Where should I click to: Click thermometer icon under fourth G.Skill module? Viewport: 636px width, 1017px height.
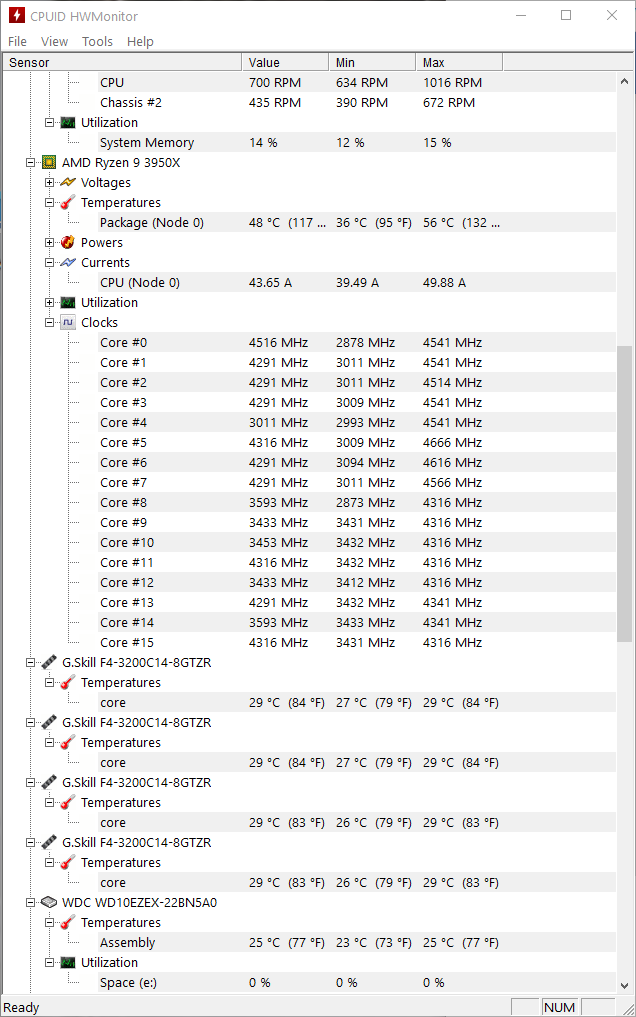tap(68, 863)
